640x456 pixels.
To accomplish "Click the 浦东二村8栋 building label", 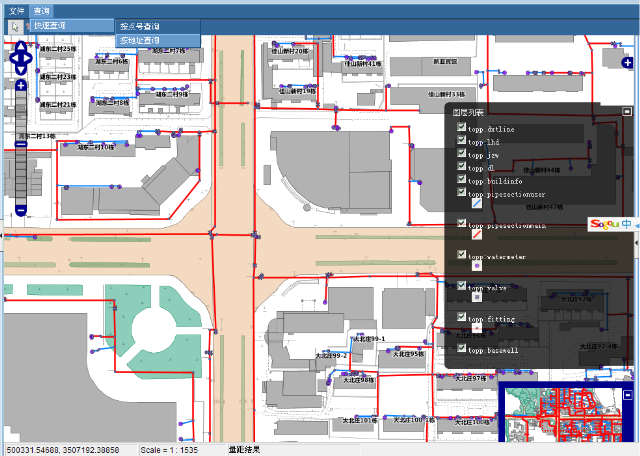I will pos(112,103).
